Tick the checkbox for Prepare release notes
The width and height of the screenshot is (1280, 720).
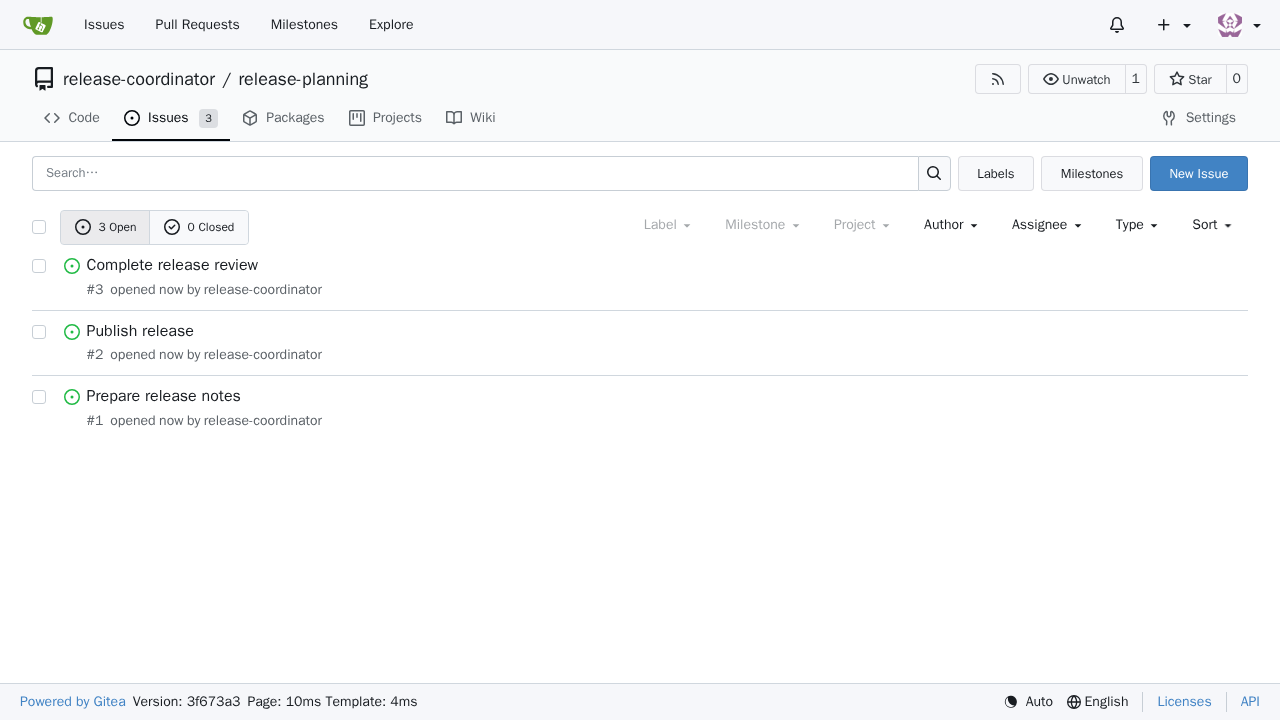click(39, 397)
